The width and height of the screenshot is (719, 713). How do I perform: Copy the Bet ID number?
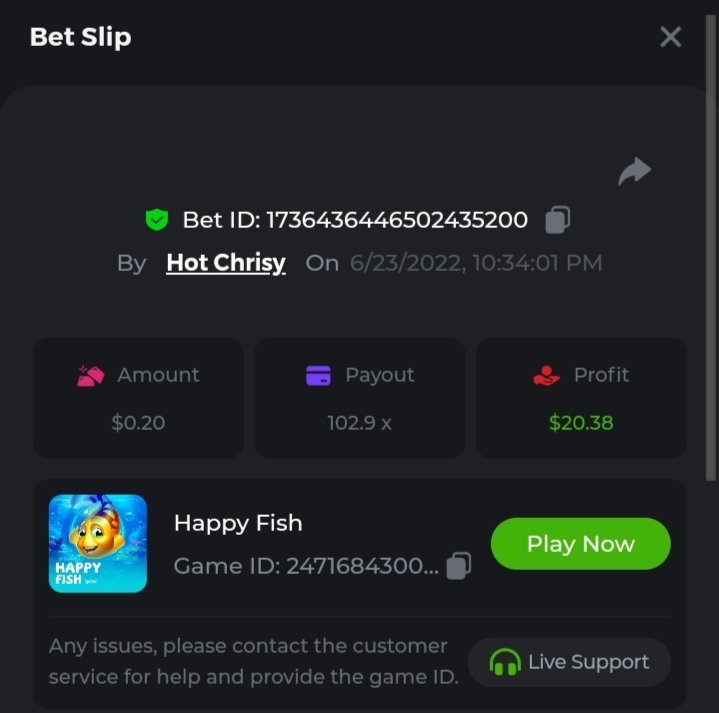[558, 220]
